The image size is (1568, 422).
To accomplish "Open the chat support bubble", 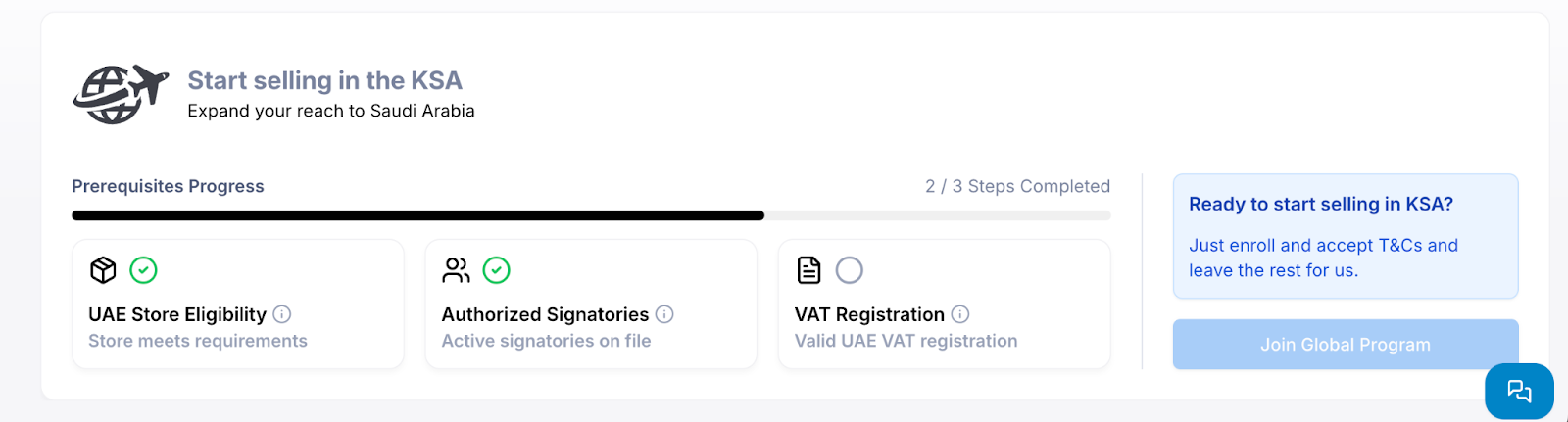I will (x=1519, y=392).
